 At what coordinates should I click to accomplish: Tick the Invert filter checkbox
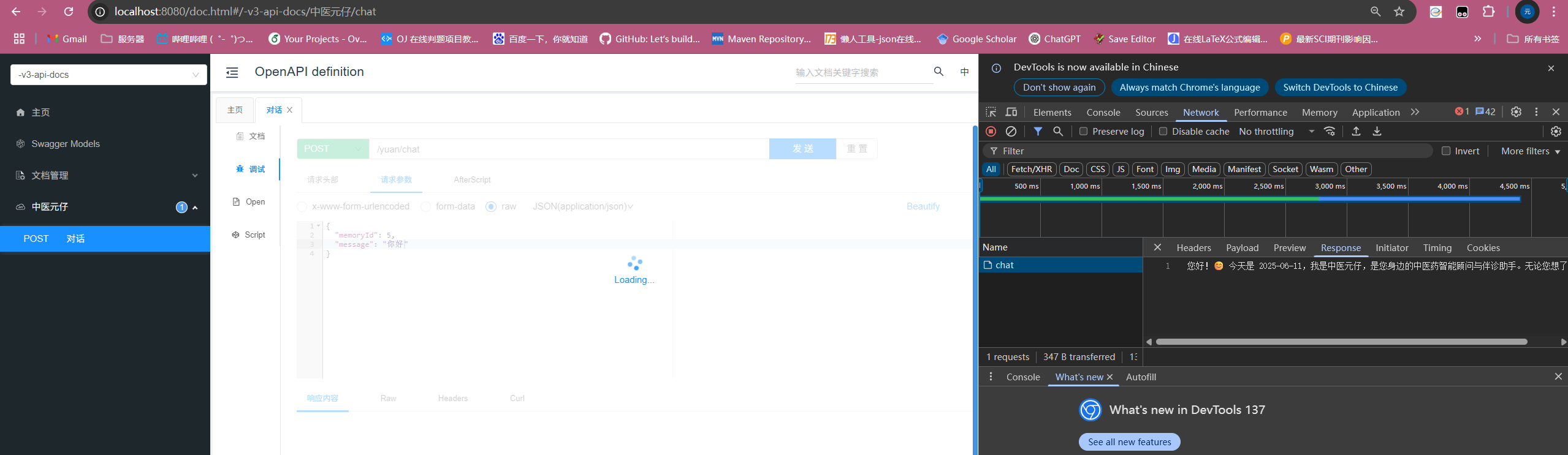click(x=1446, y=151)
